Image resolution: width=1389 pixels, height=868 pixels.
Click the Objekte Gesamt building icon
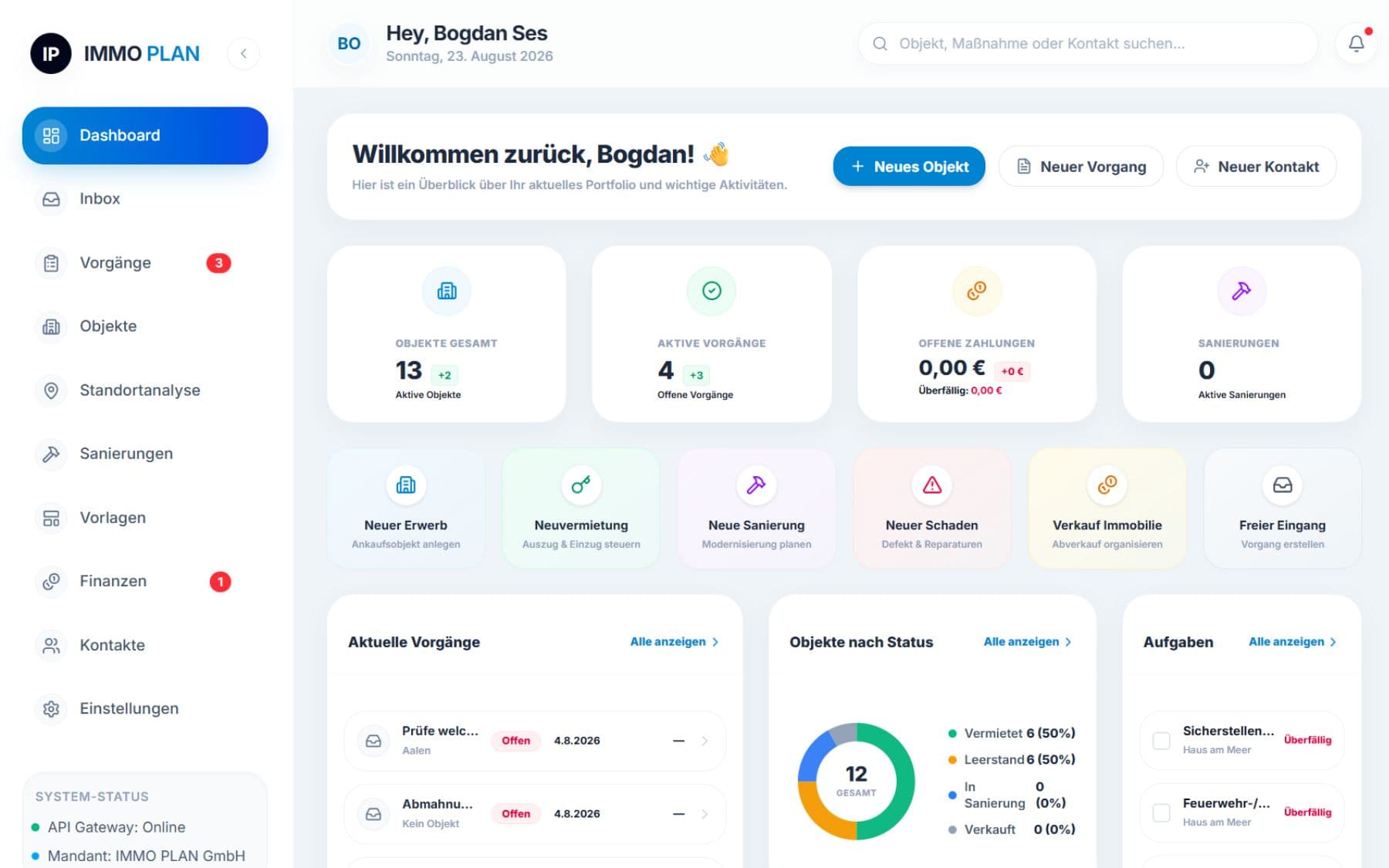click(447, 291)
